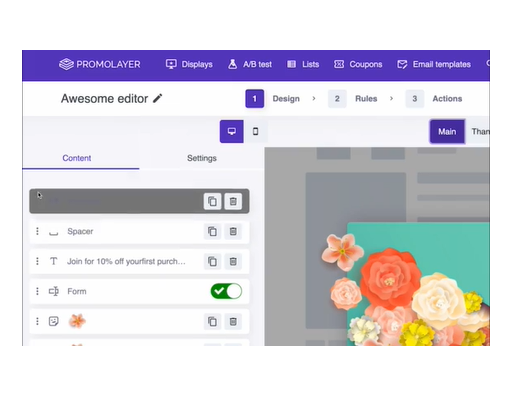Switch to mobile preview icon
The image size is (507, 406).
click(255, 131)
